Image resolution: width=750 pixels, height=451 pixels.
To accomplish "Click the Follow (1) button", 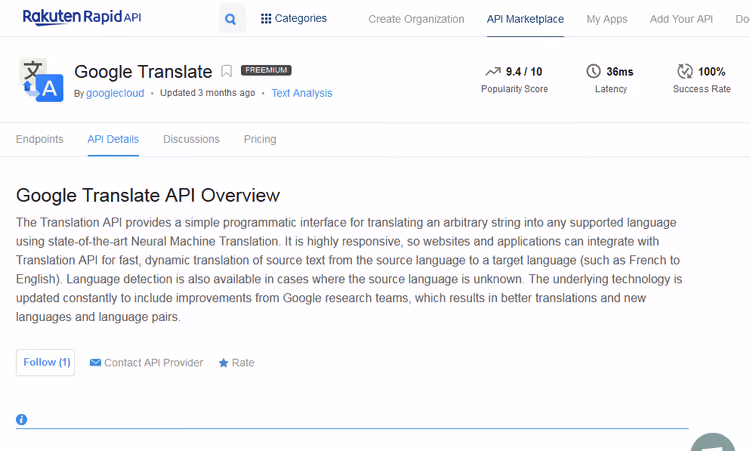I will click(45, 363).
